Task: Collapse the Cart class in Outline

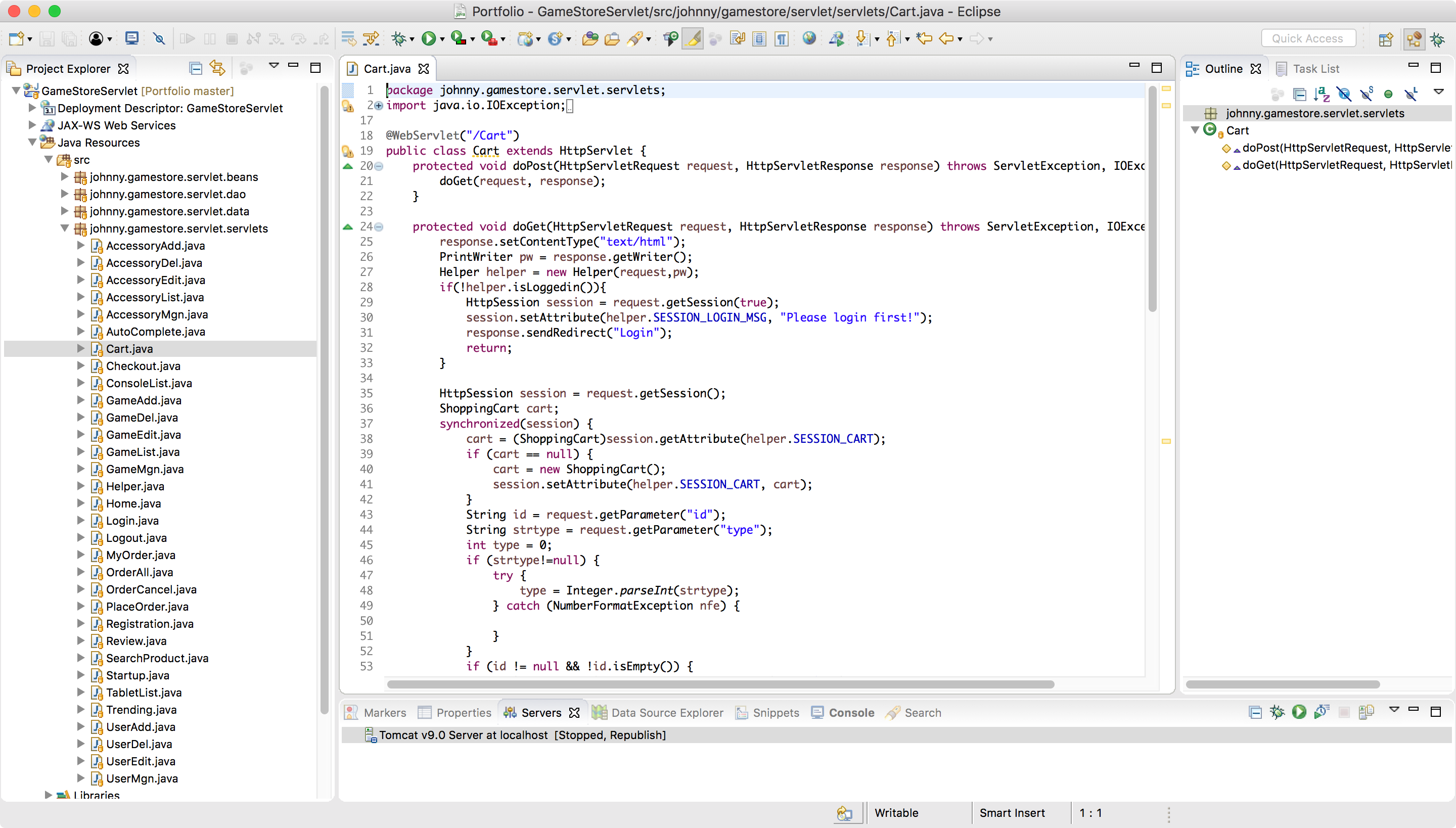Action: [1195, 130]
